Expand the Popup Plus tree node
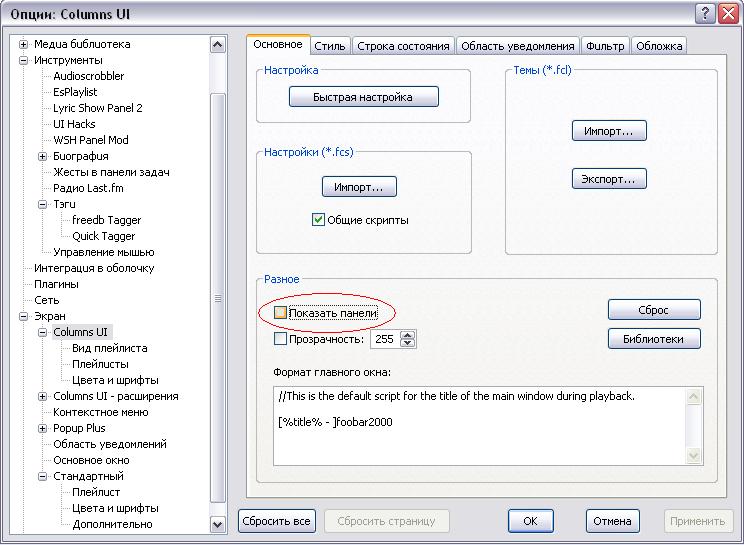 coord(43,428)
